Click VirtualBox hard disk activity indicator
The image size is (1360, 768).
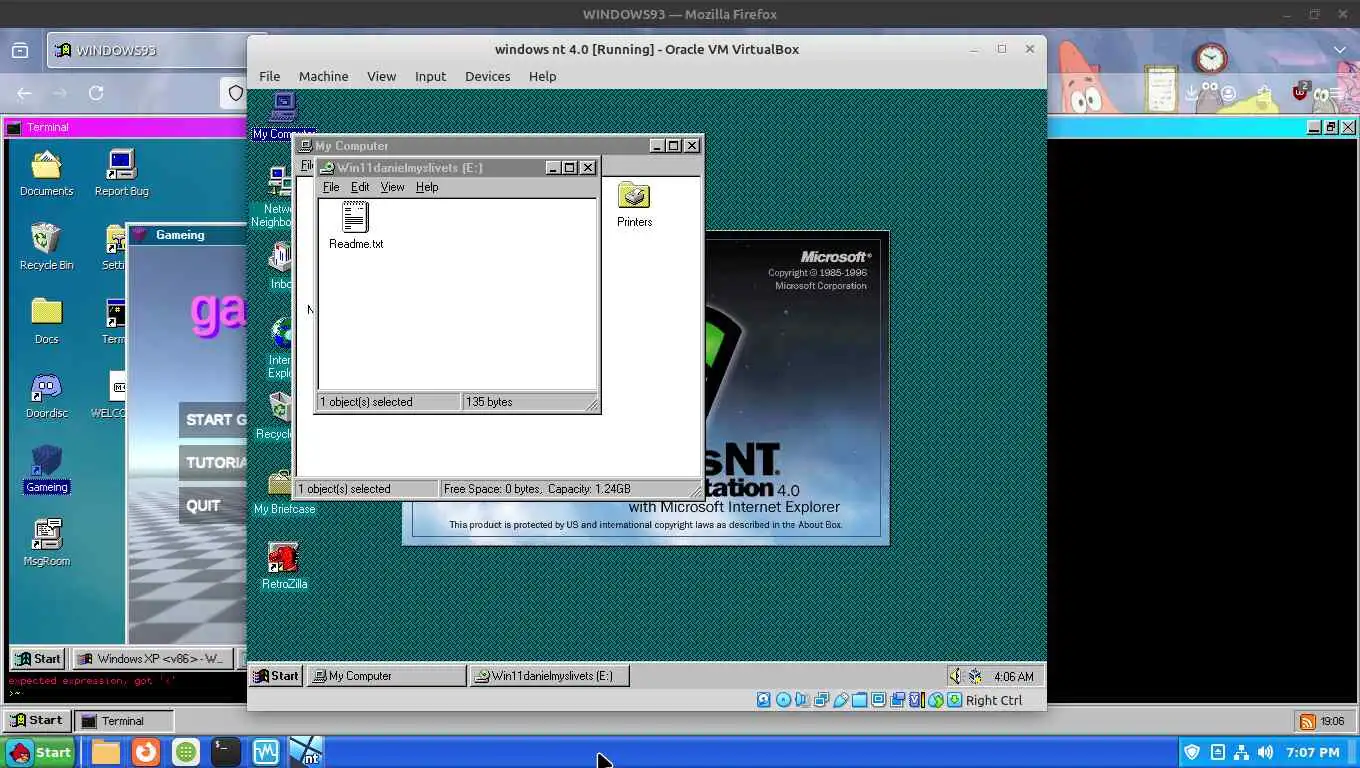pyautogui.click(x=764, y=700)
